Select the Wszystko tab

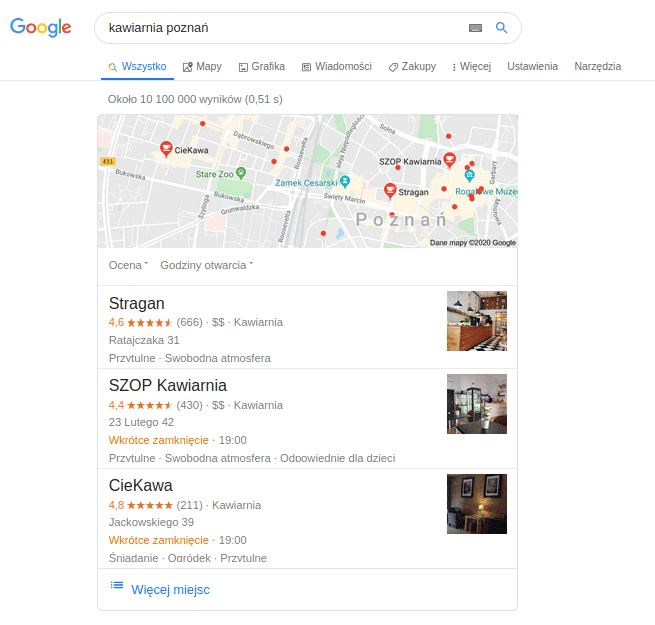(137, 66)
